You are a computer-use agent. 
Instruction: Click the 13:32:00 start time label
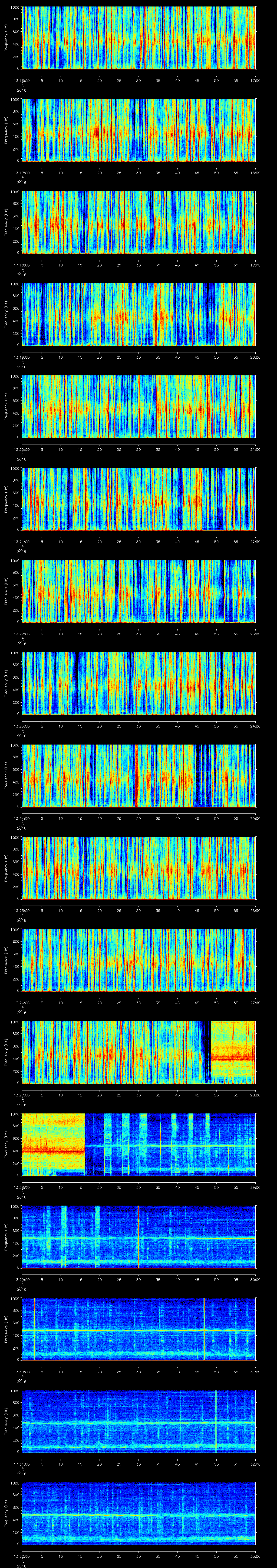pyautogui.click(x=22, y=1556)
